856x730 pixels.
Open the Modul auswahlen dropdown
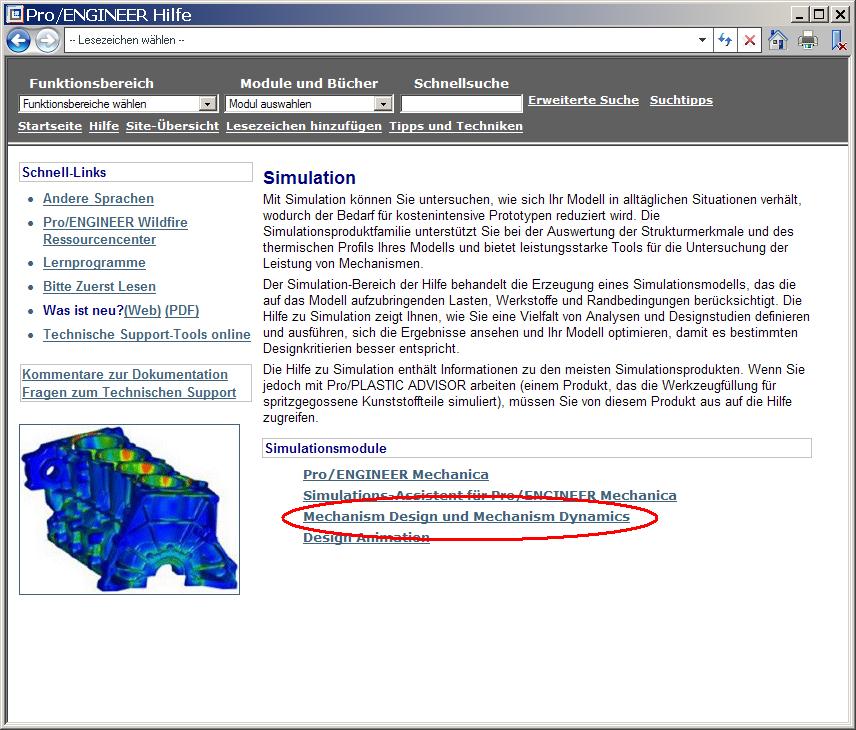coord(309,104)
